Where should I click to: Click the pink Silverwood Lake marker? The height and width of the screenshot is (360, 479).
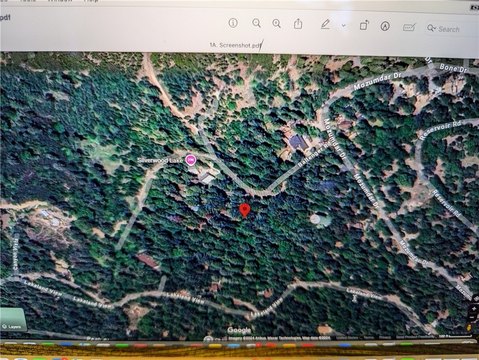coord(190,160)
